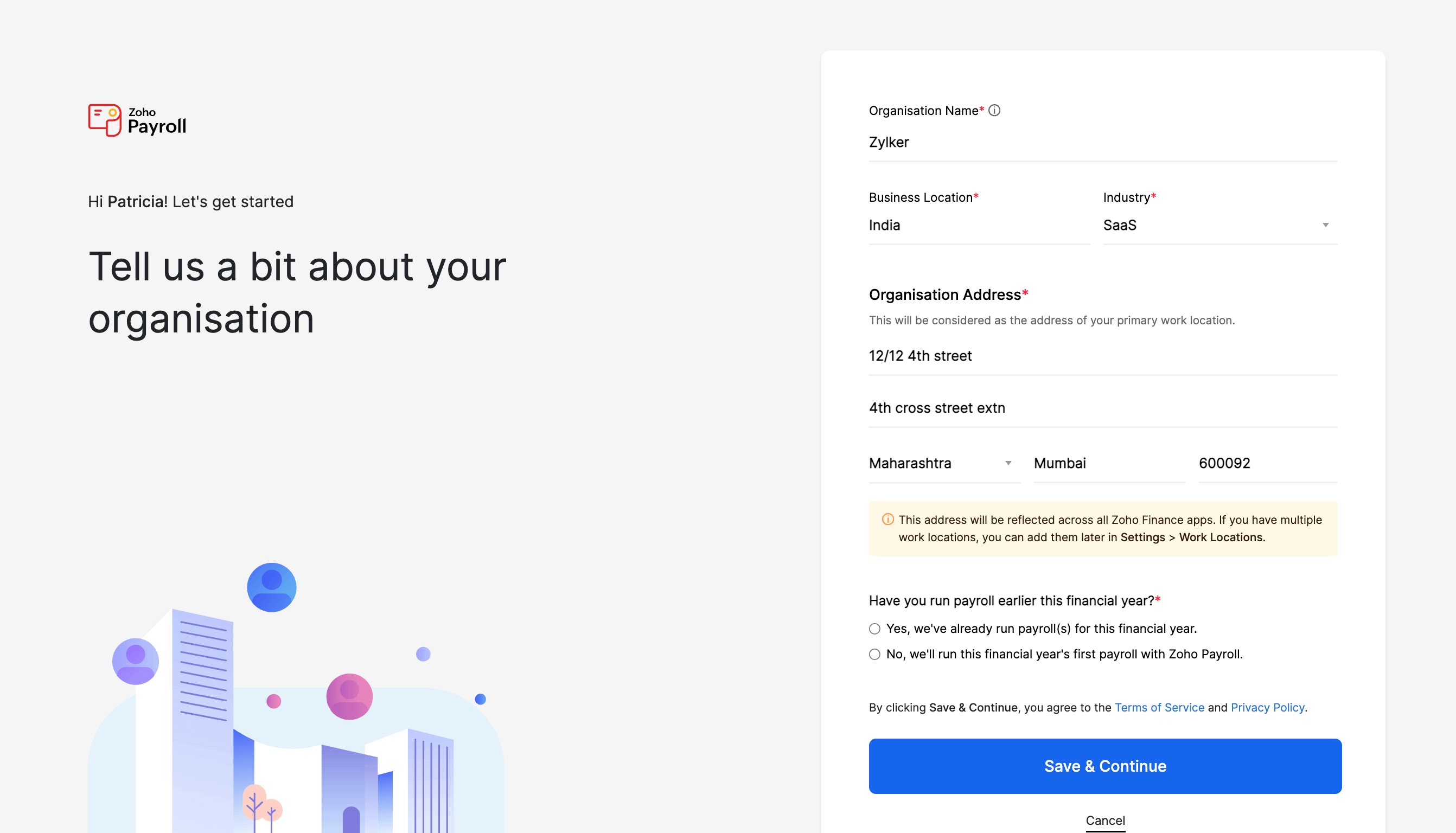Open the Maharashtra state dropdown

coord(1007,464)
